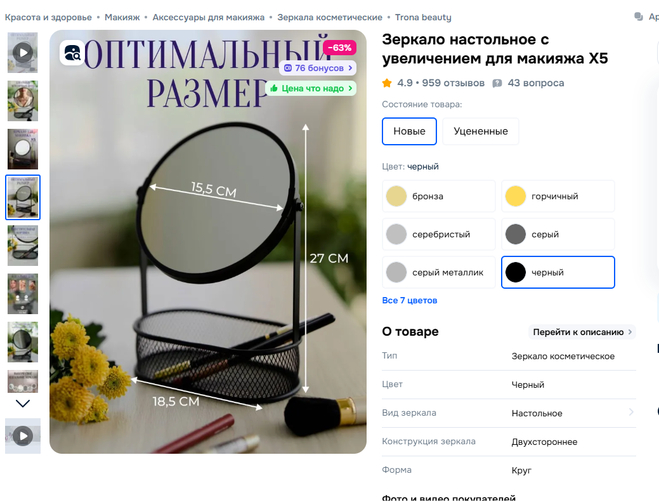Open the 959 отзывов link
The height and width of the screenshot is (502, 659).
453,83
